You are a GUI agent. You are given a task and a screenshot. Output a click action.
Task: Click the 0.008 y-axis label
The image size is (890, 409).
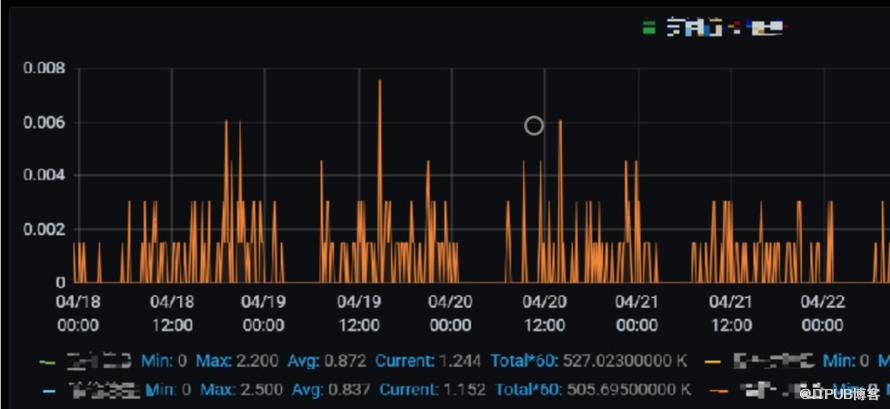[x=45, y=68]
